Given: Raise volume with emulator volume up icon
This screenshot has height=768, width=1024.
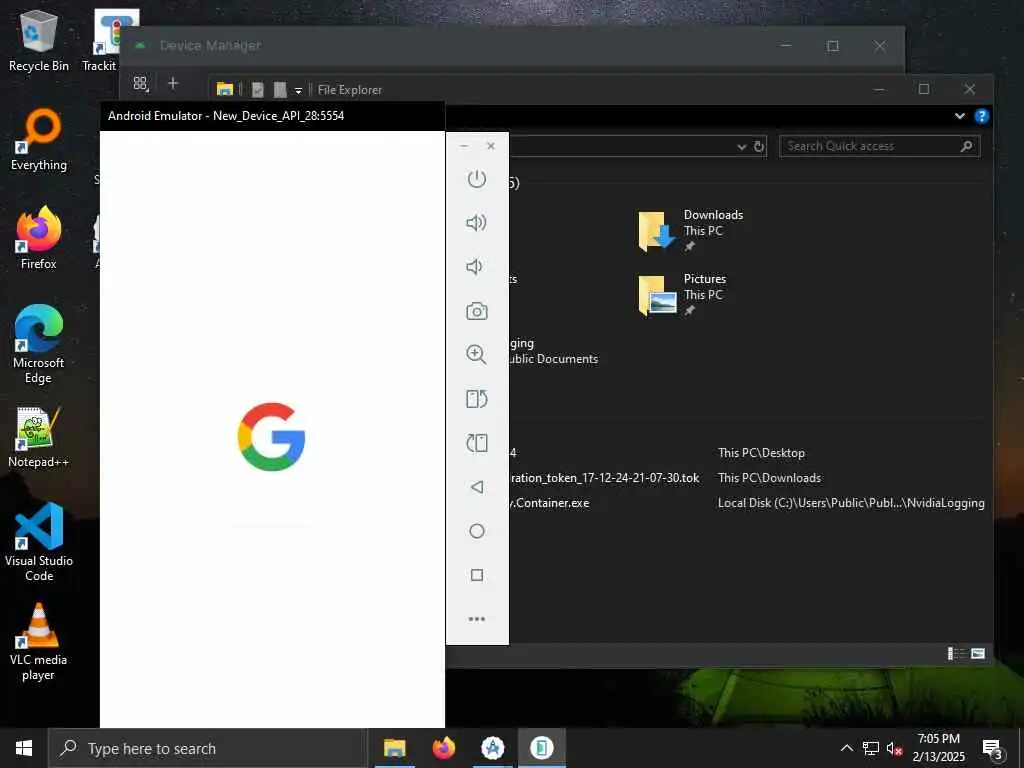Looking at the screenshot, I should tap(477, 223).
